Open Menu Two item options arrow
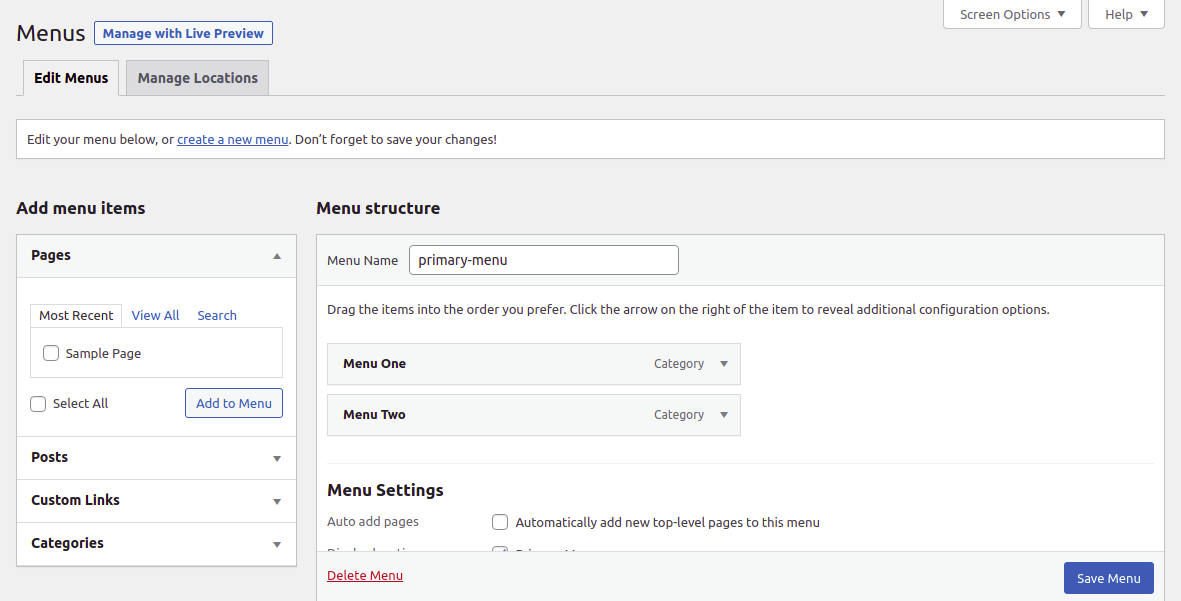Screen dimensions: 1181x601 pyautogui.click(x=724, y=415)
